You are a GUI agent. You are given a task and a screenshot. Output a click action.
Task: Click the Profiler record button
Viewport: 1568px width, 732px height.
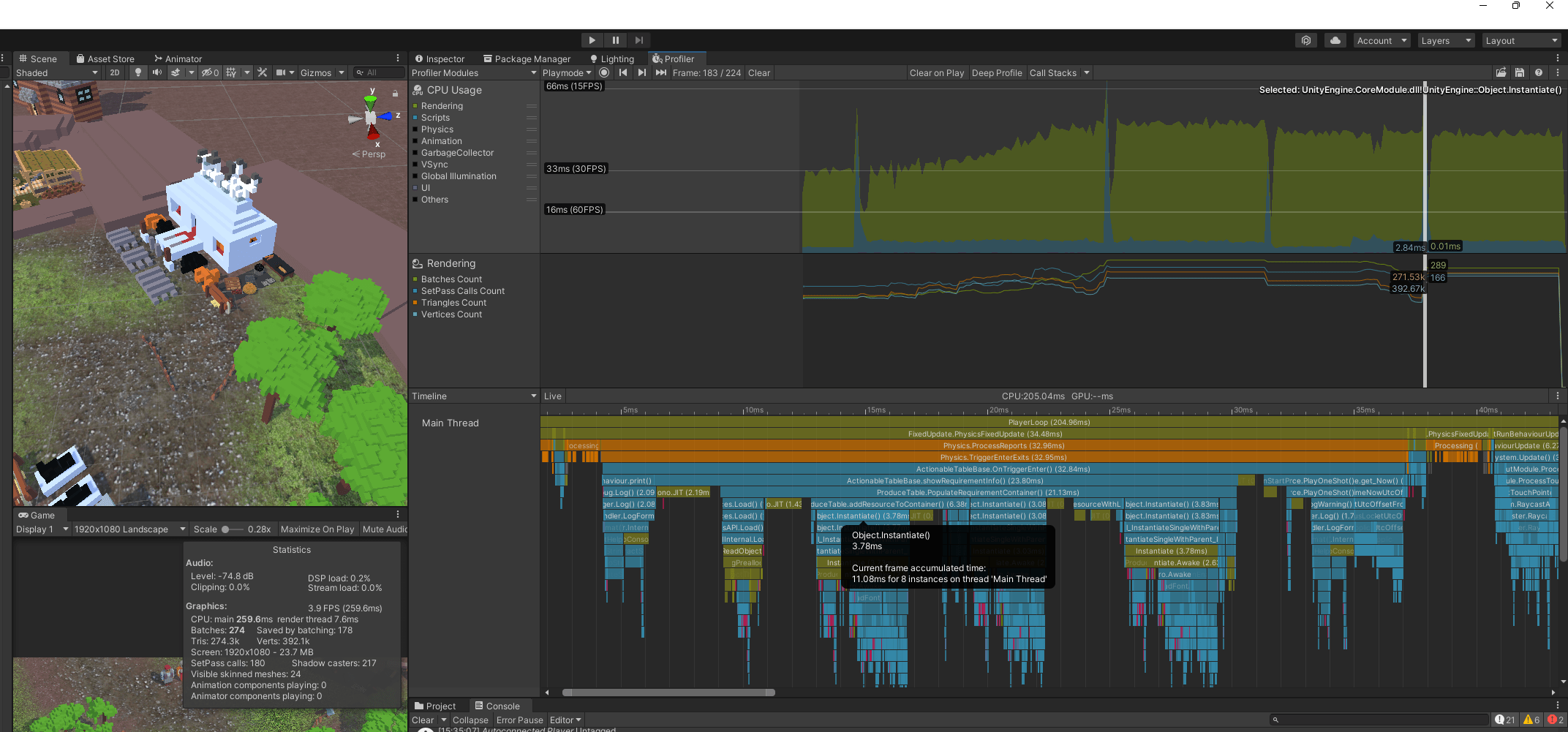click(x=604, y=72)
